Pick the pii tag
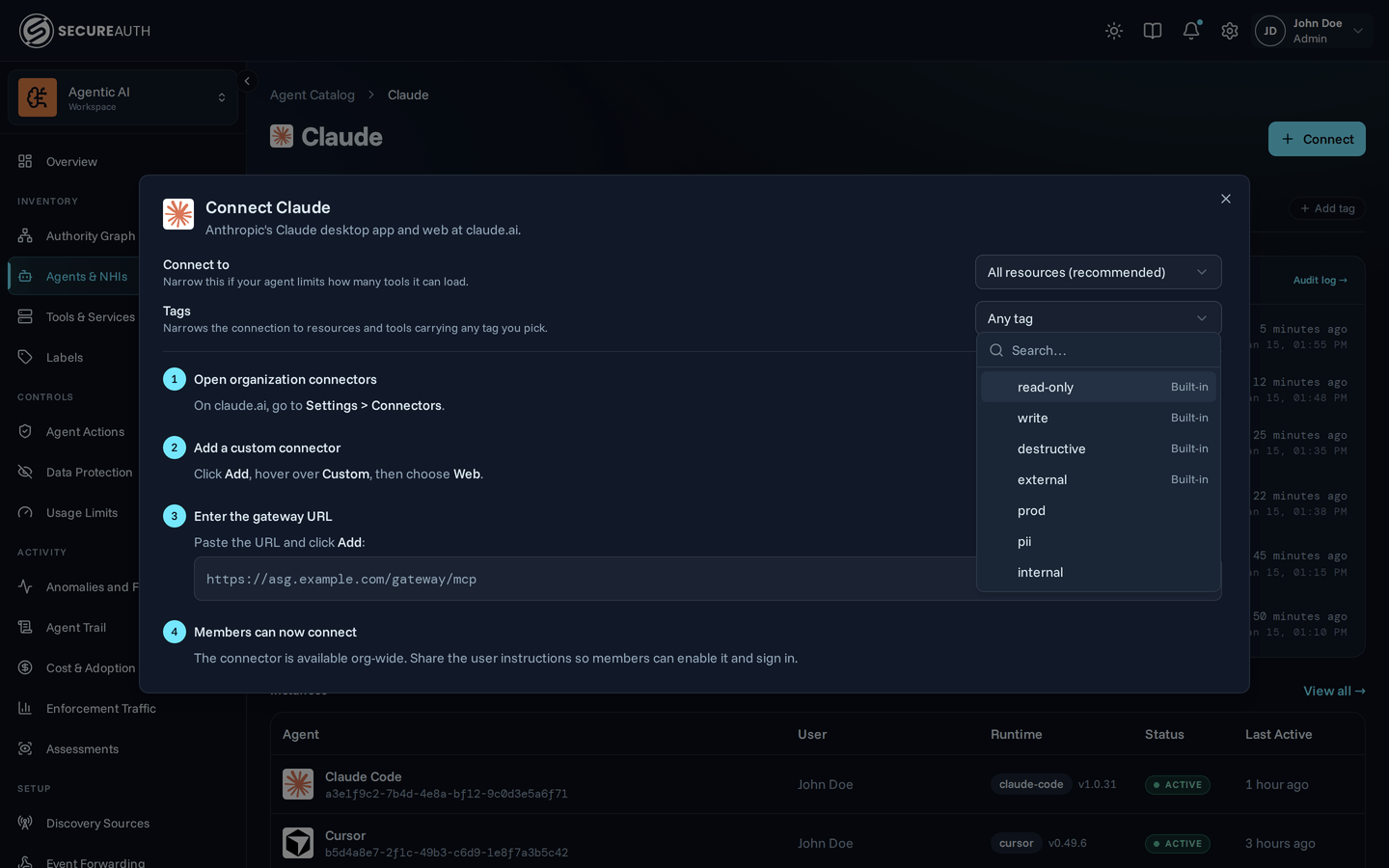The image size is (1389, 868). pyautogui.click(x=1098, y=541)
